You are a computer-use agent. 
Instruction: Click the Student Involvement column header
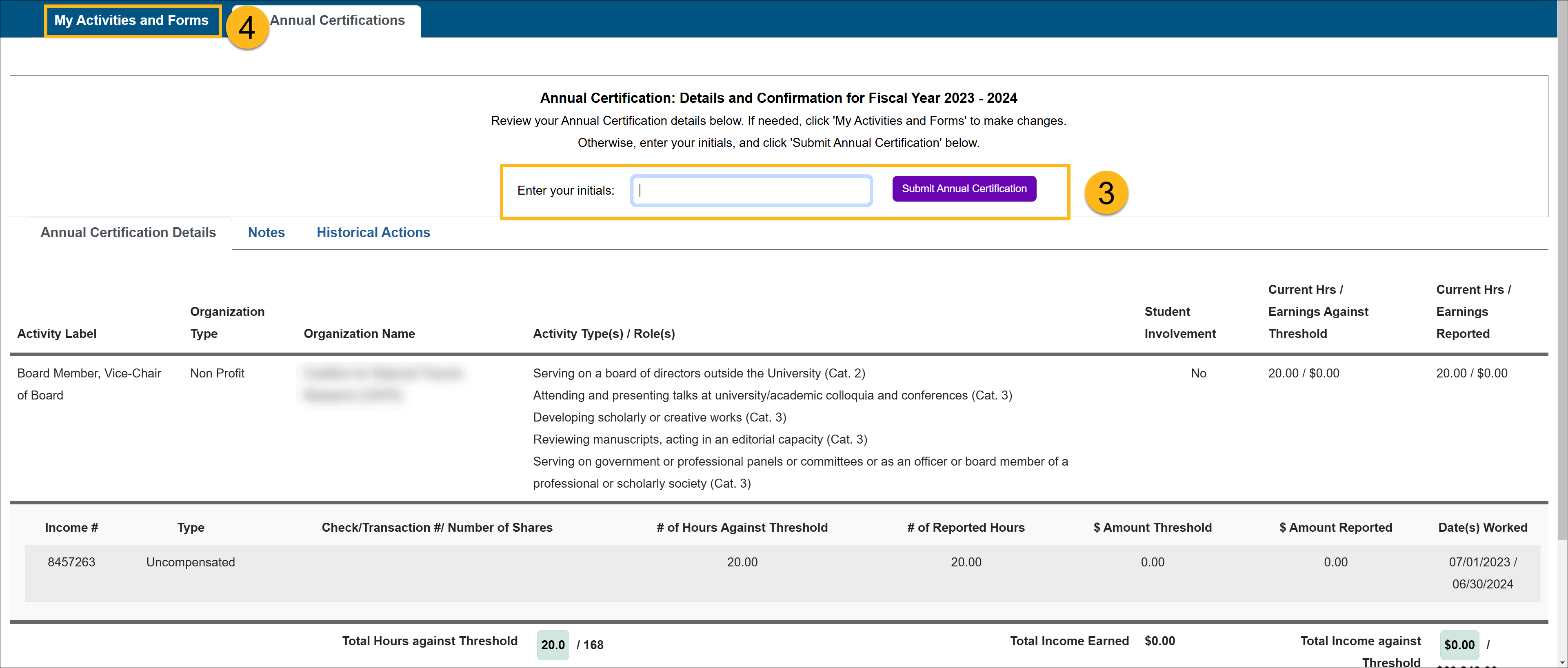pyautogui.click(x=1179, y=322)
